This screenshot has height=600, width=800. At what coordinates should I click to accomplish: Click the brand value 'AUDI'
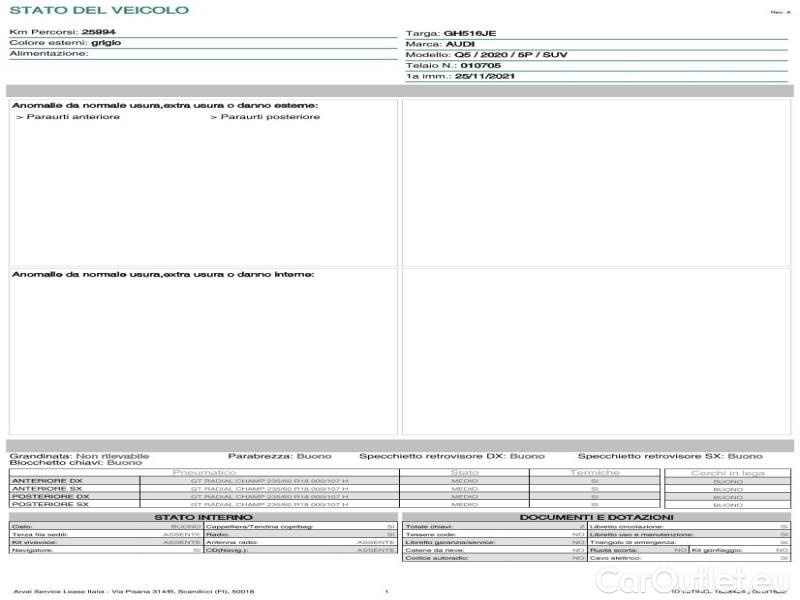pos(461,44)
